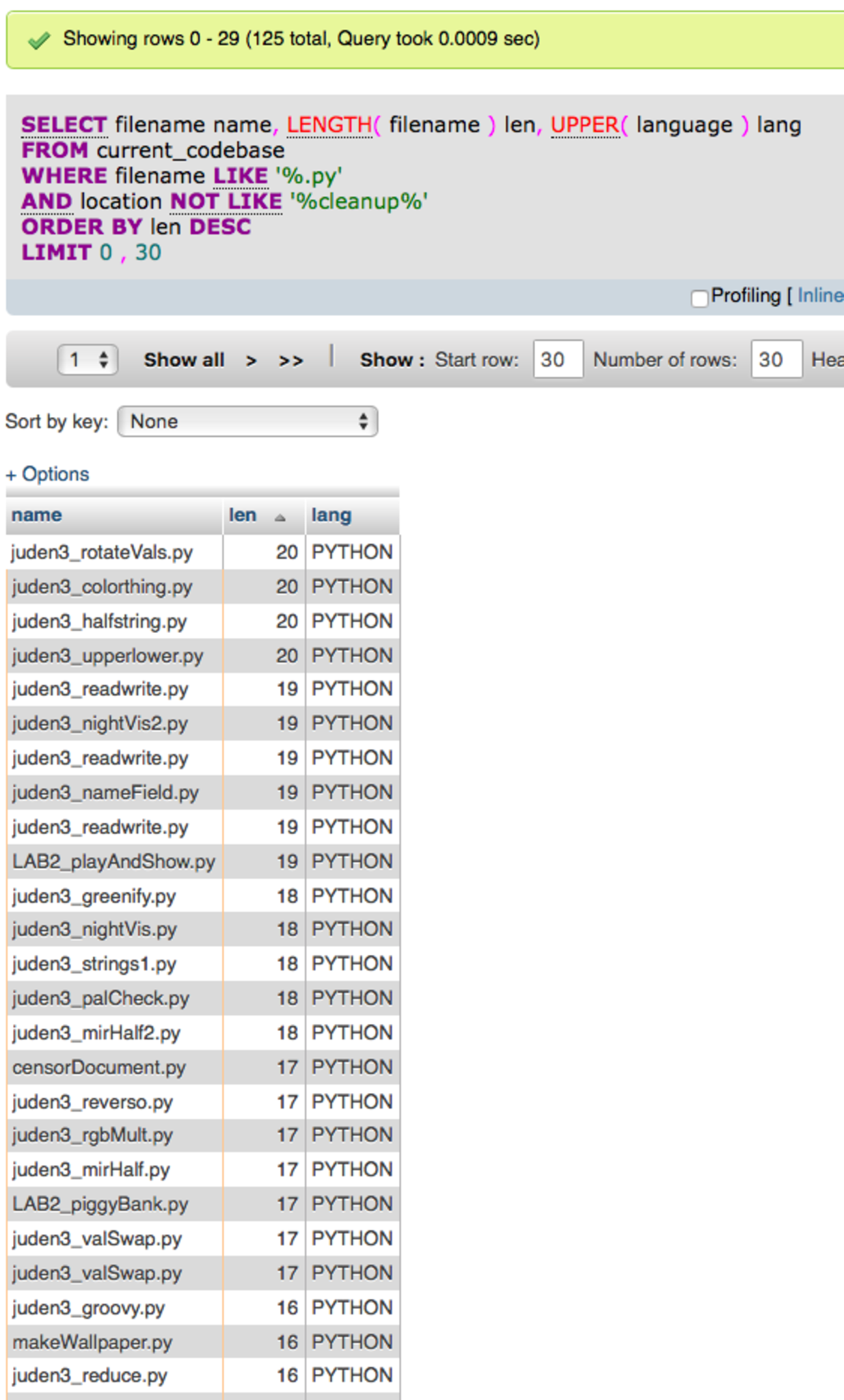The image size is (844, 1400).
Task: Sort by the lang column header
Action: point(331,515)
